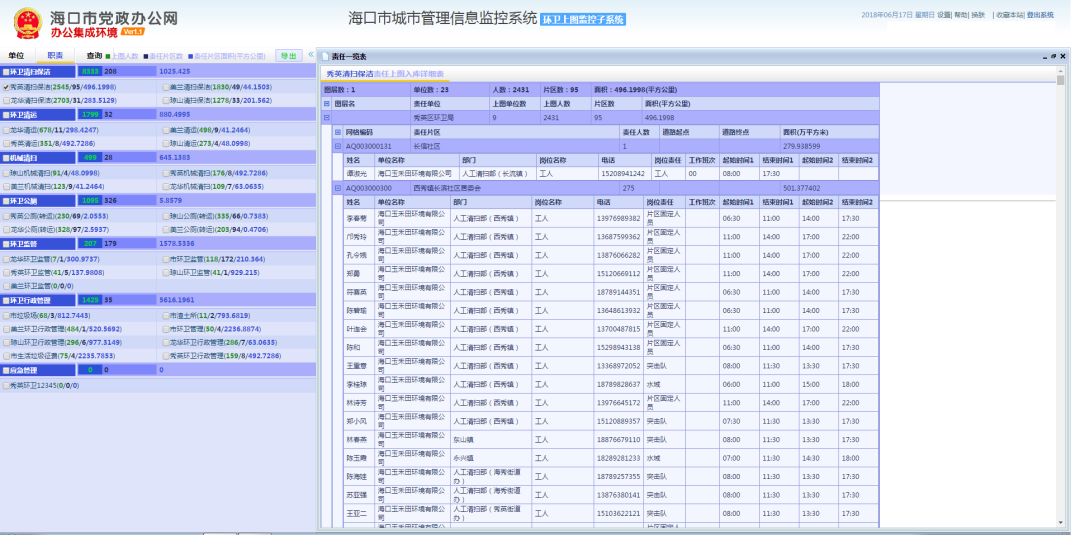1080x550 pixels.
Task: Restore the 责任一览表 panel window
Action: coord(1054,56)
